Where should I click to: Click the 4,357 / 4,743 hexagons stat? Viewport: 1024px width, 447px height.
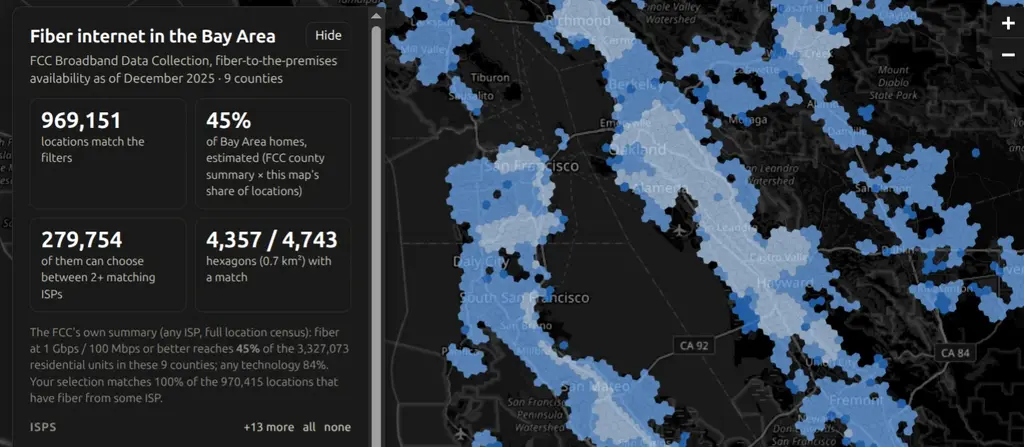pos(273,265)
